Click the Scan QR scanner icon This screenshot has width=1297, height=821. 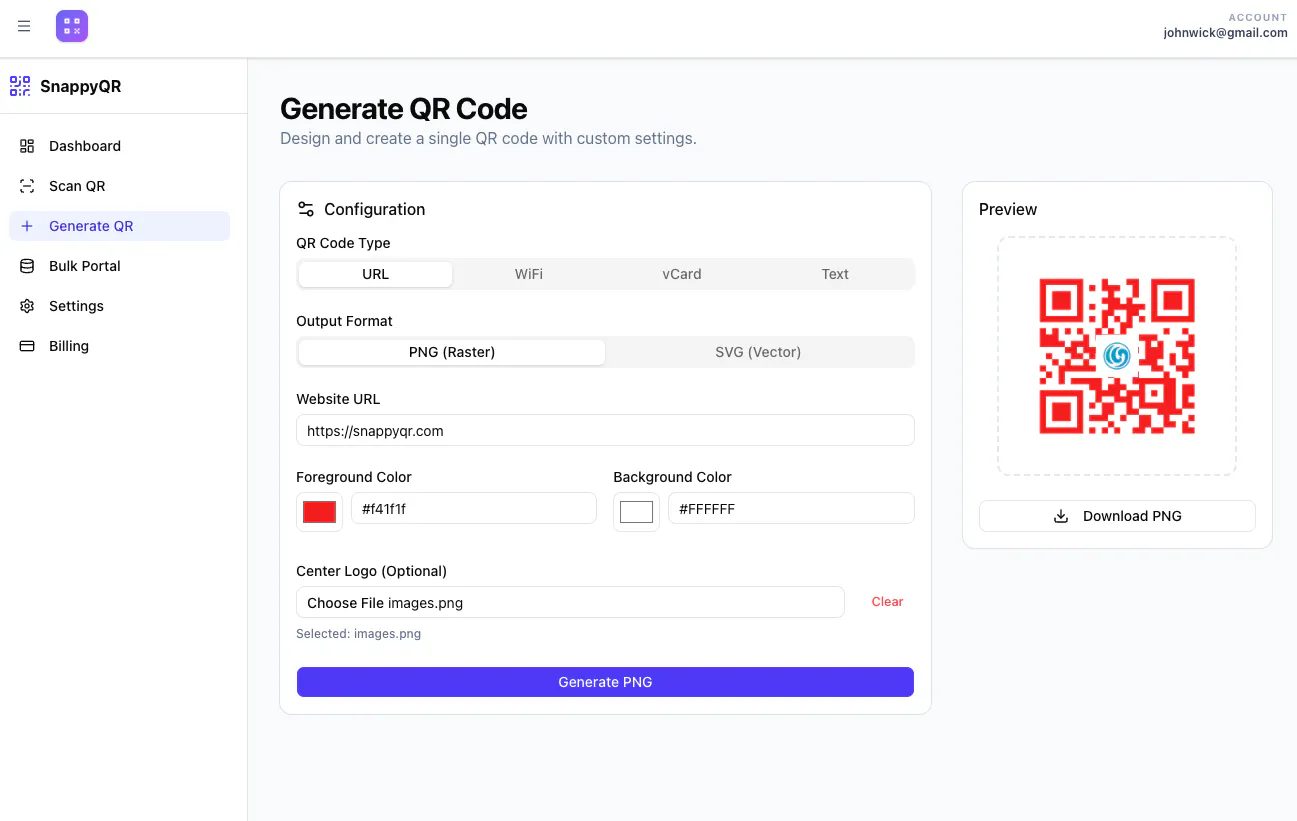(27, 186)
